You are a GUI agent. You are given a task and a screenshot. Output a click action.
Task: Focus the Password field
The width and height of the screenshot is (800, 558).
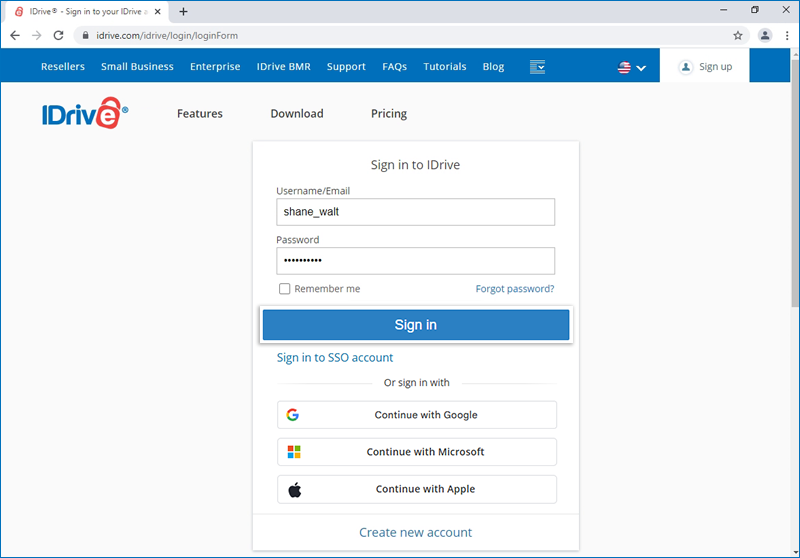click(416, 261)
